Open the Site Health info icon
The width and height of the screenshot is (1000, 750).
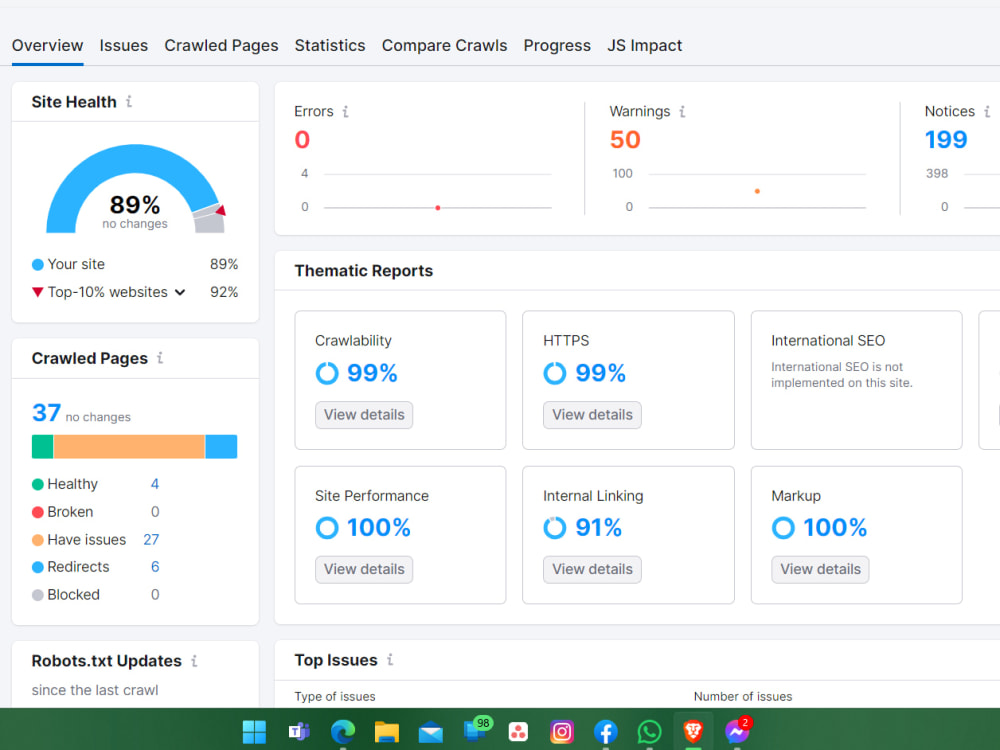pyautogui.click(x=129, y=101)
